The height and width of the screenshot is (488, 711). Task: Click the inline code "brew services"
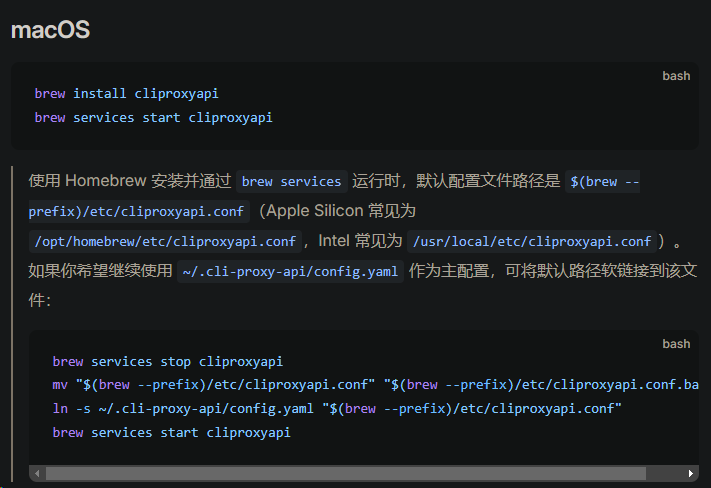[292, 182]
